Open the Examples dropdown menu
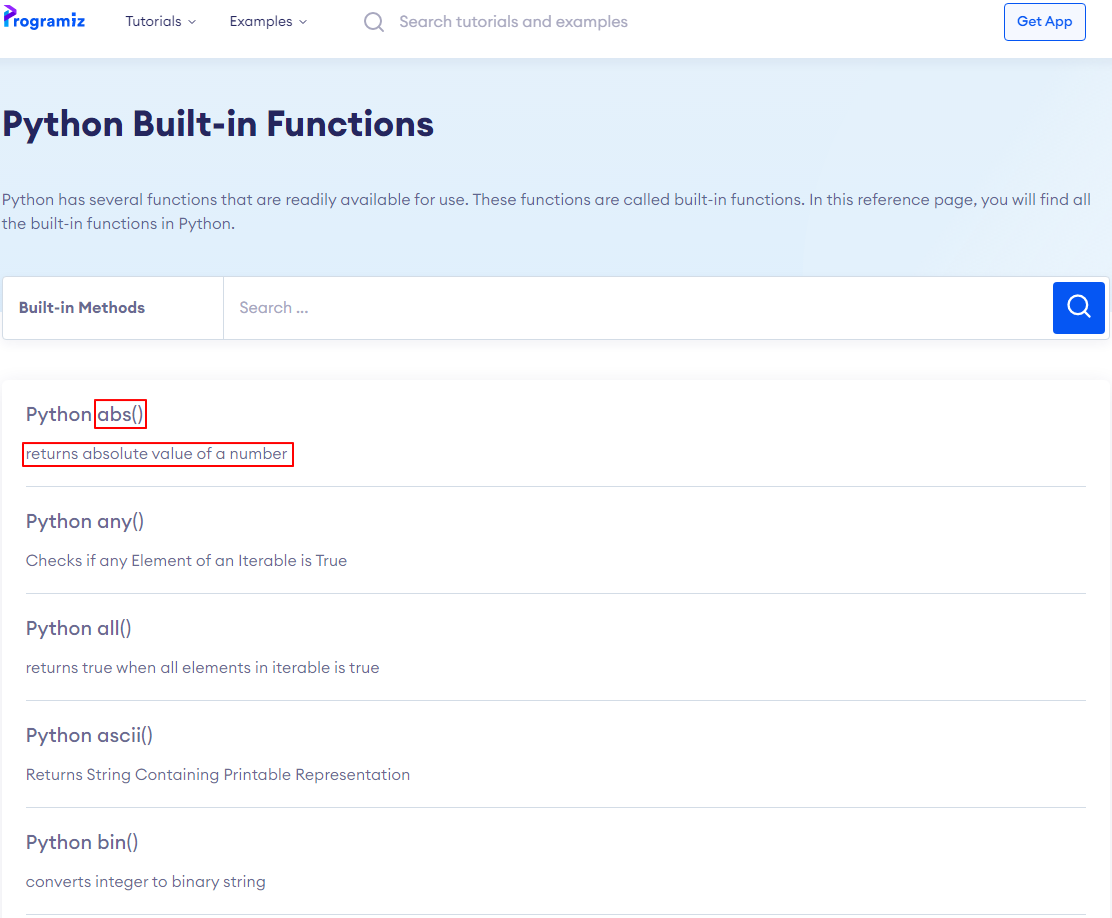Image resolution: width=1112 pixels, height=918 pixels. (x=268, y=21)
